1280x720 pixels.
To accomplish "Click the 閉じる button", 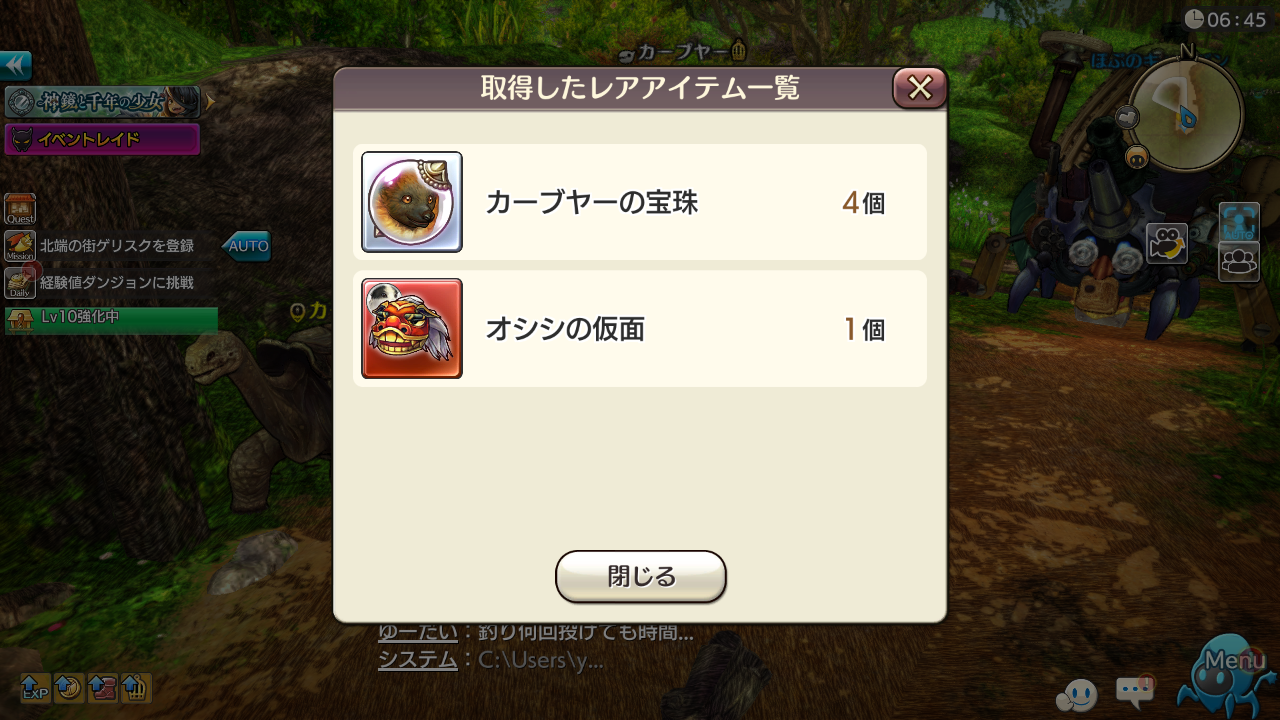I will (640, 577).
